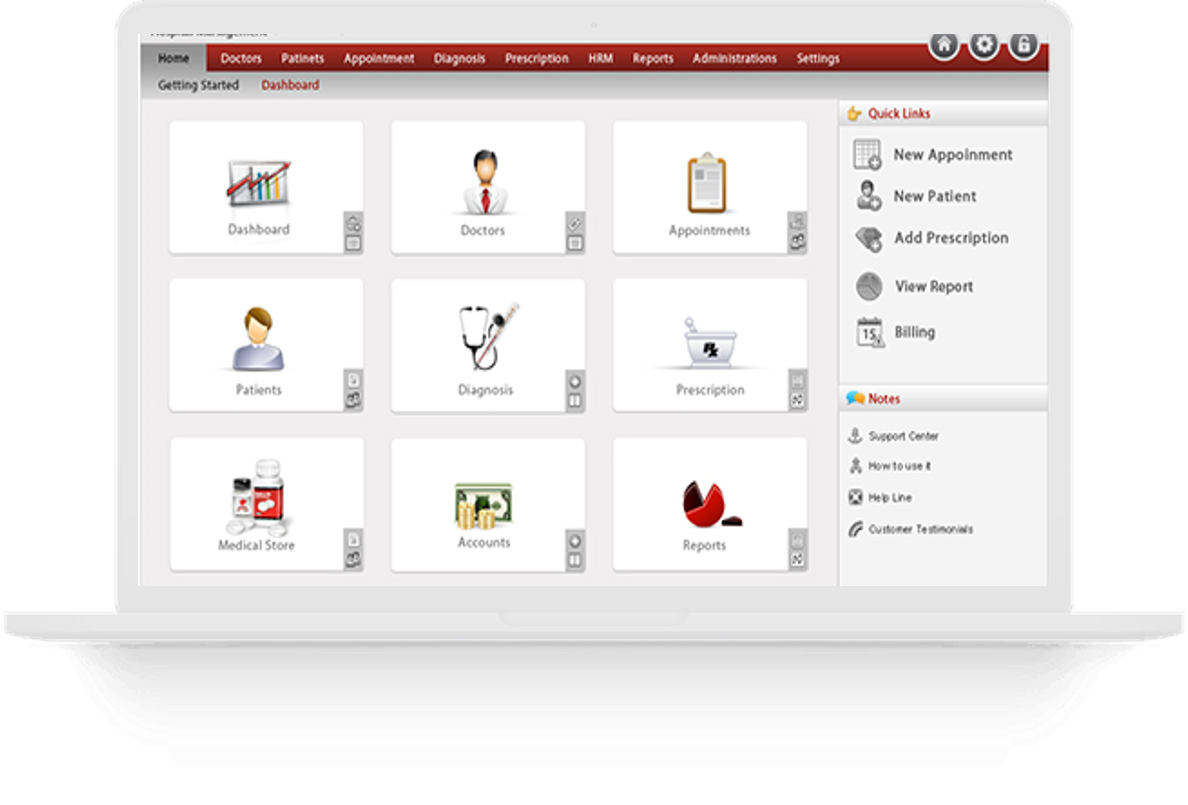Open the Administrations menu item

point(734,59)
